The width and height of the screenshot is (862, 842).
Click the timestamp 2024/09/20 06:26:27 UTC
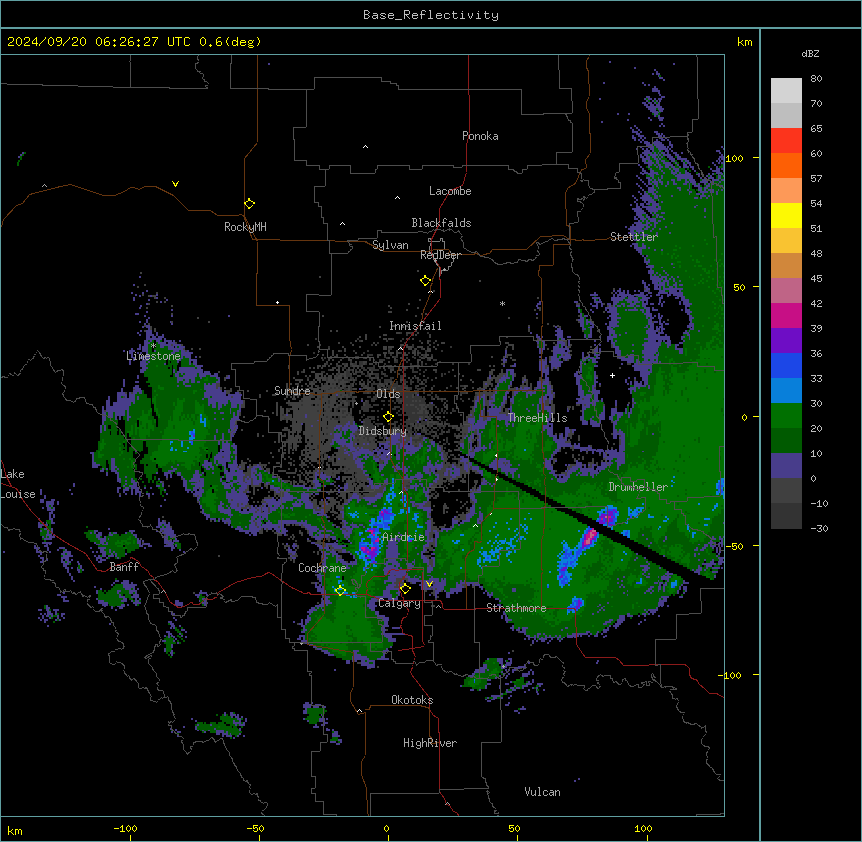[x=99, y=42]
